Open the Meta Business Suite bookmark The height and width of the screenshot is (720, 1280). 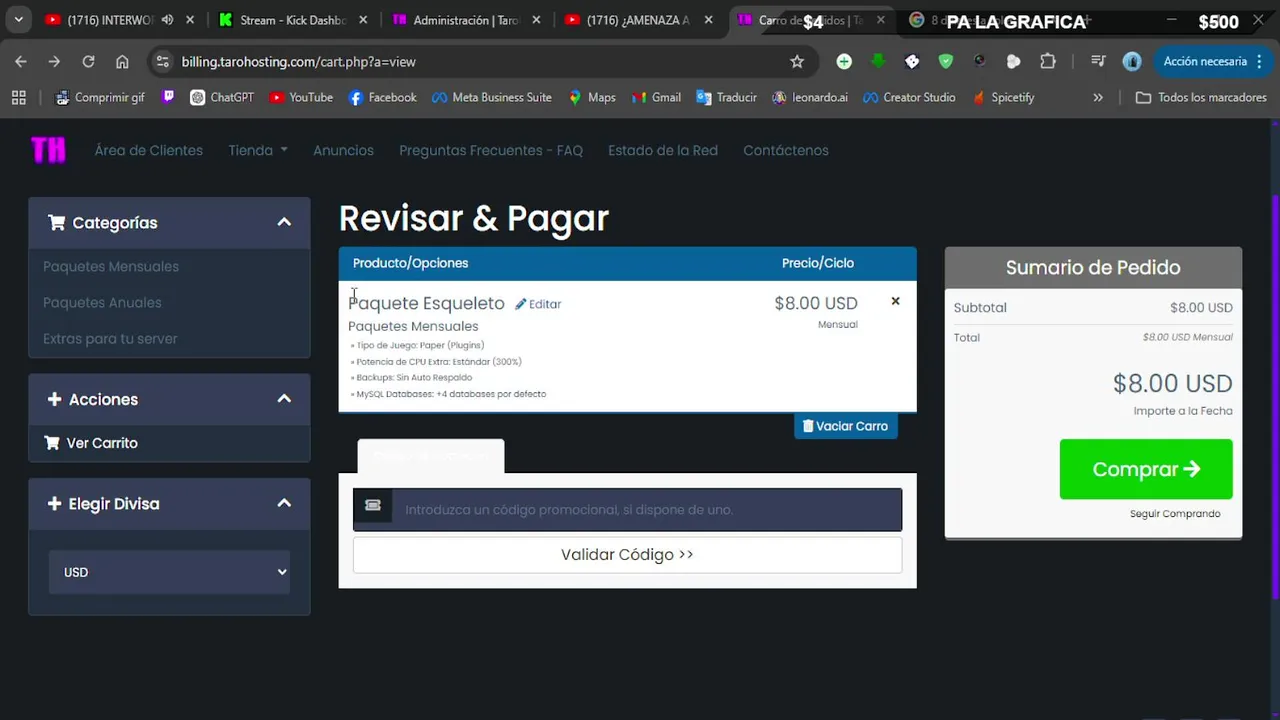click(491, 97)
